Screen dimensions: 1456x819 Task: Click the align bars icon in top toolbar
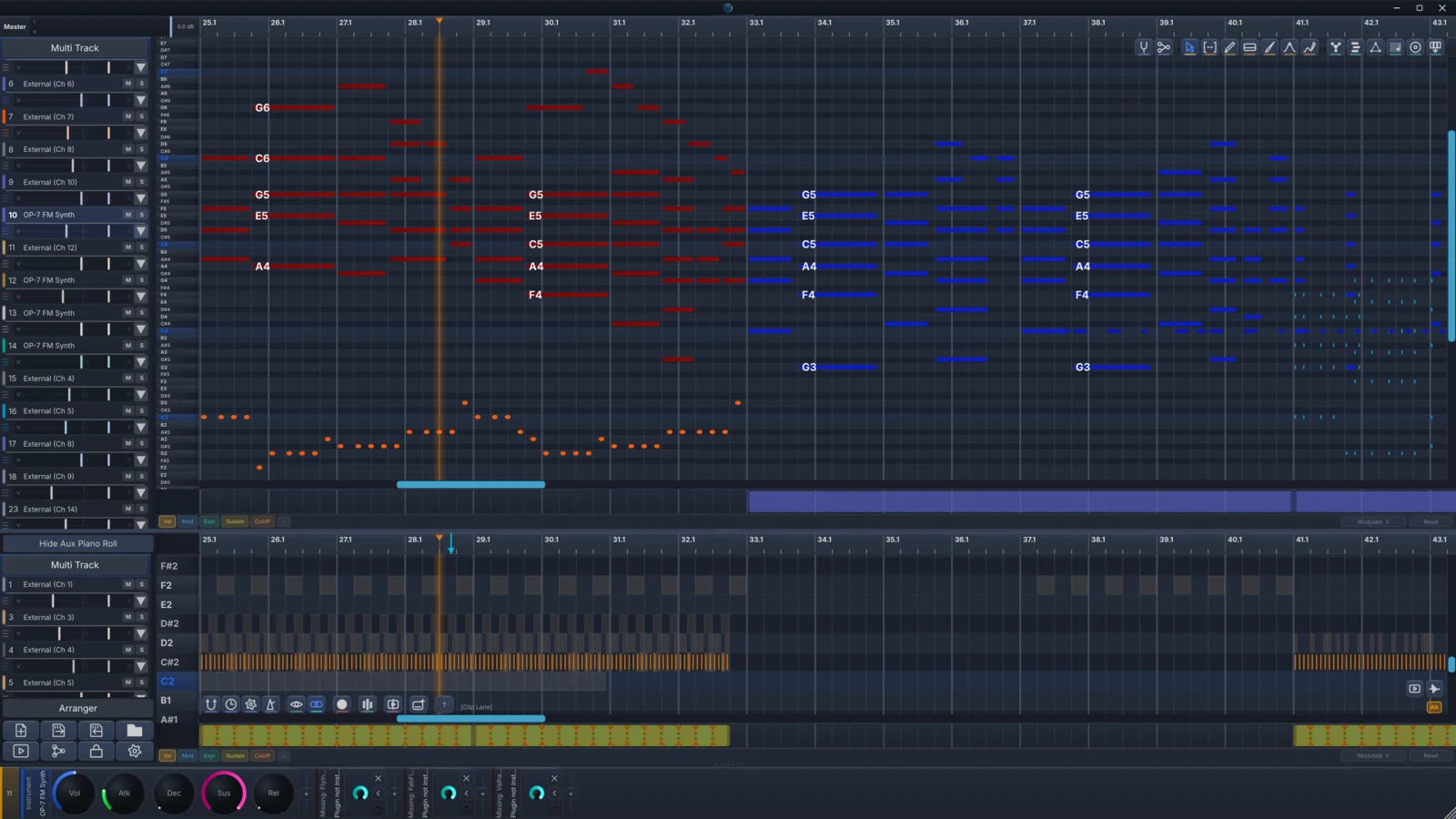(1355, 47)
